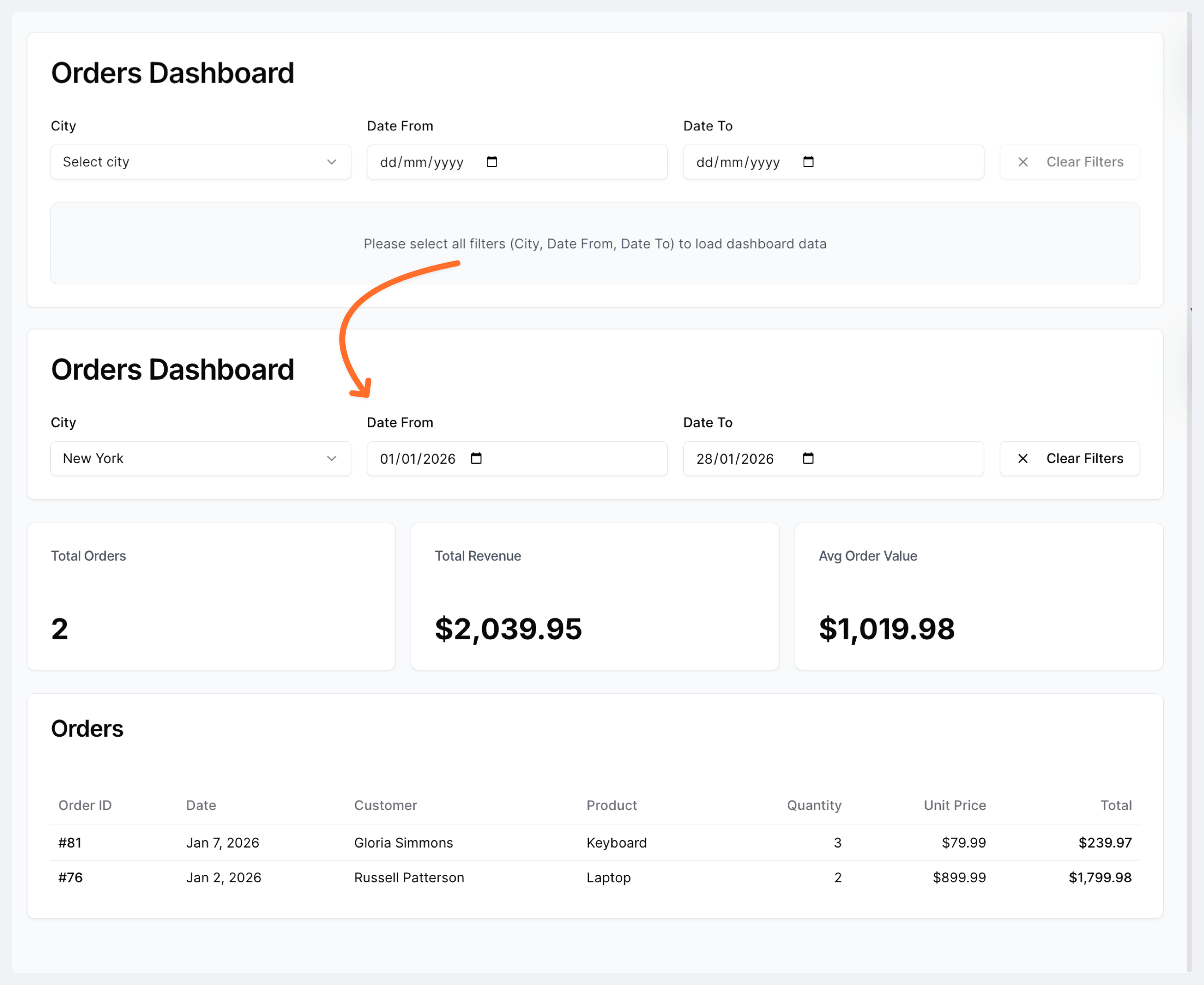
Task: Select order row #81 Gloria Simmons
Action: (x=403, y=842)
